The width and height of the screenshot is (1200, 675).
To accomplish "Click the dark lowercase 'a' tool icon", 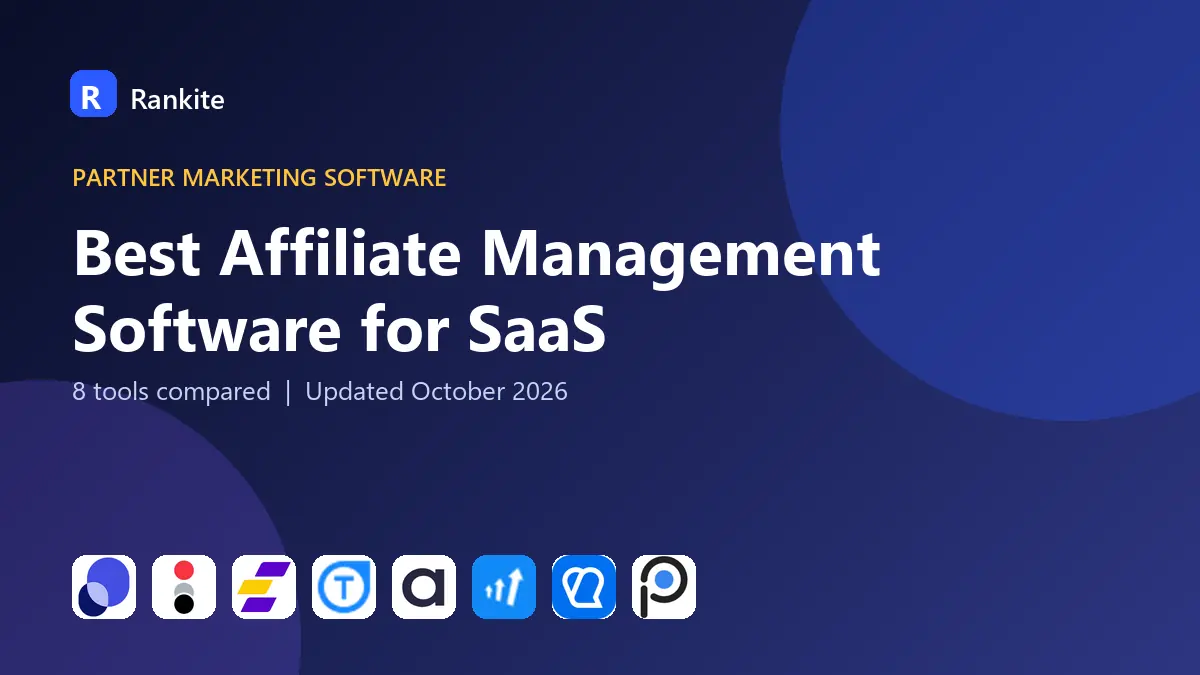I will coord(424,587).
